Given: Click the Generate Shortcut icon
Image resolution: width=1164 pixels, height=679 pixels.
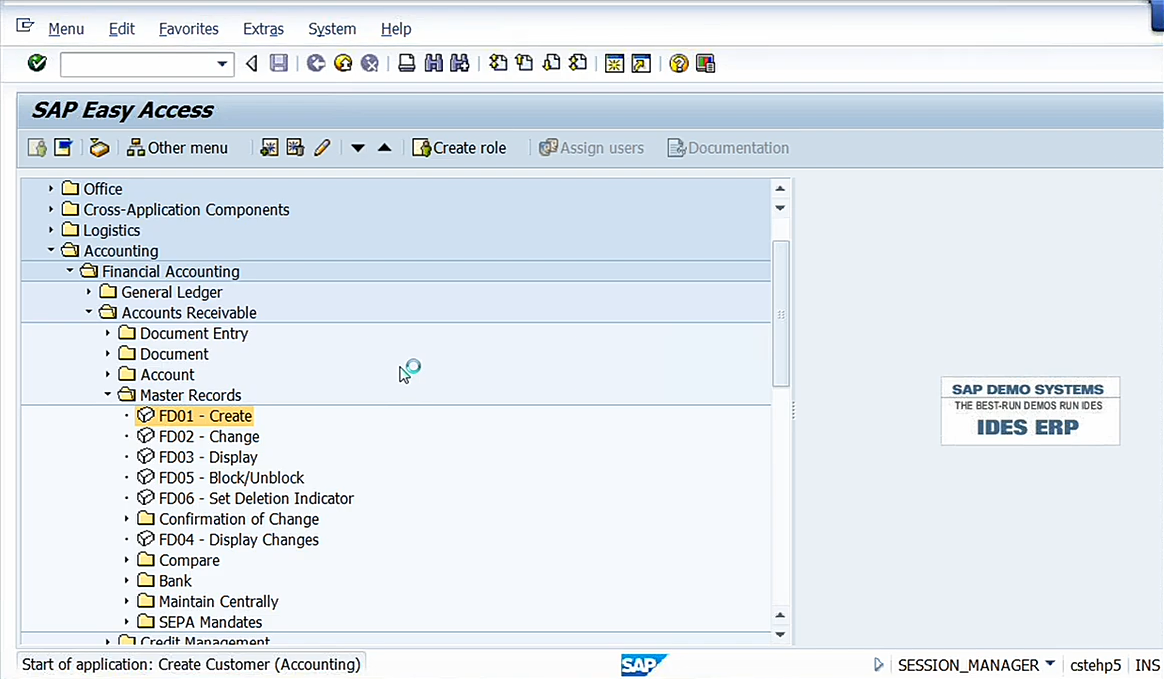Looking at the screenshot, I should [641, 64].
